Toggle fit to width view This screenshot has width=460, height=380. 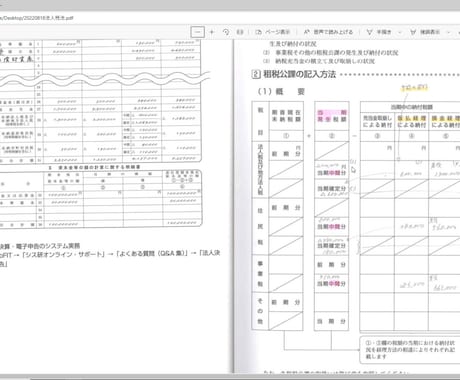[240, 32]
